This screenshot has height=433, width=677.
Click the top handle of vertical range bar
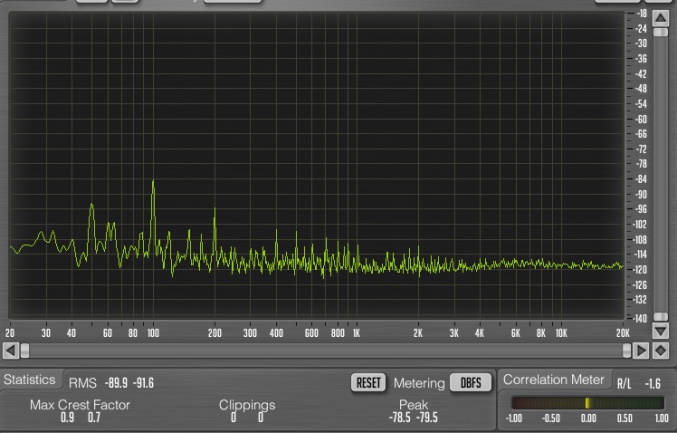(660, 32)
